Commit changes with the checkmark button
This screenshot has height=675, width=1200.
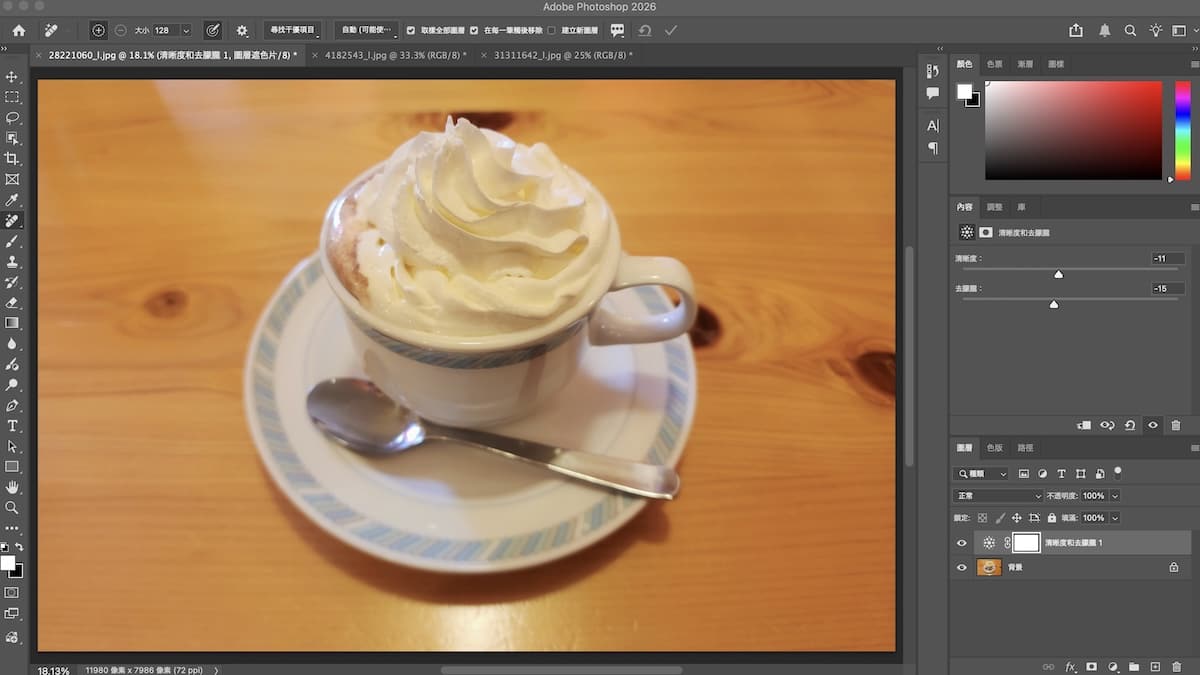coord(671,31)
